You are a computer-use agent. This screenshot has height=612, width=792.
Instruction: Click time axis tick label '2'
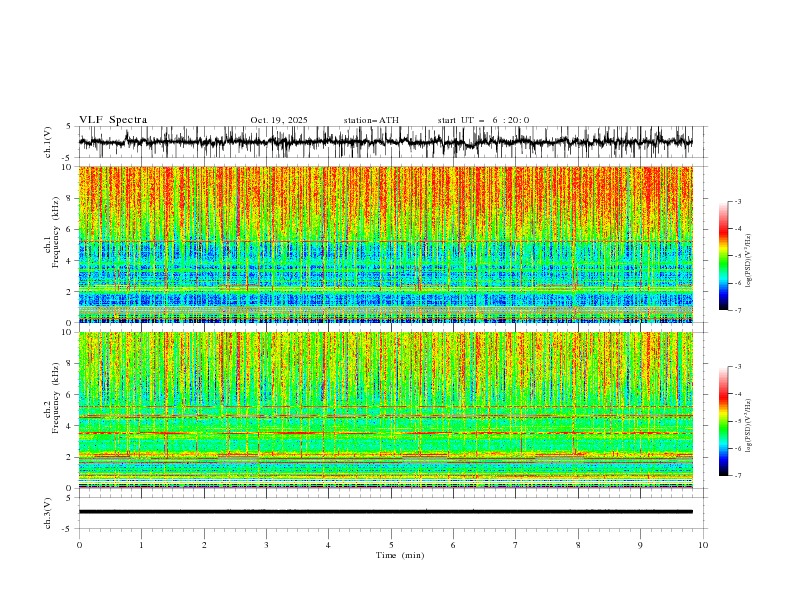tap(204, 545)
